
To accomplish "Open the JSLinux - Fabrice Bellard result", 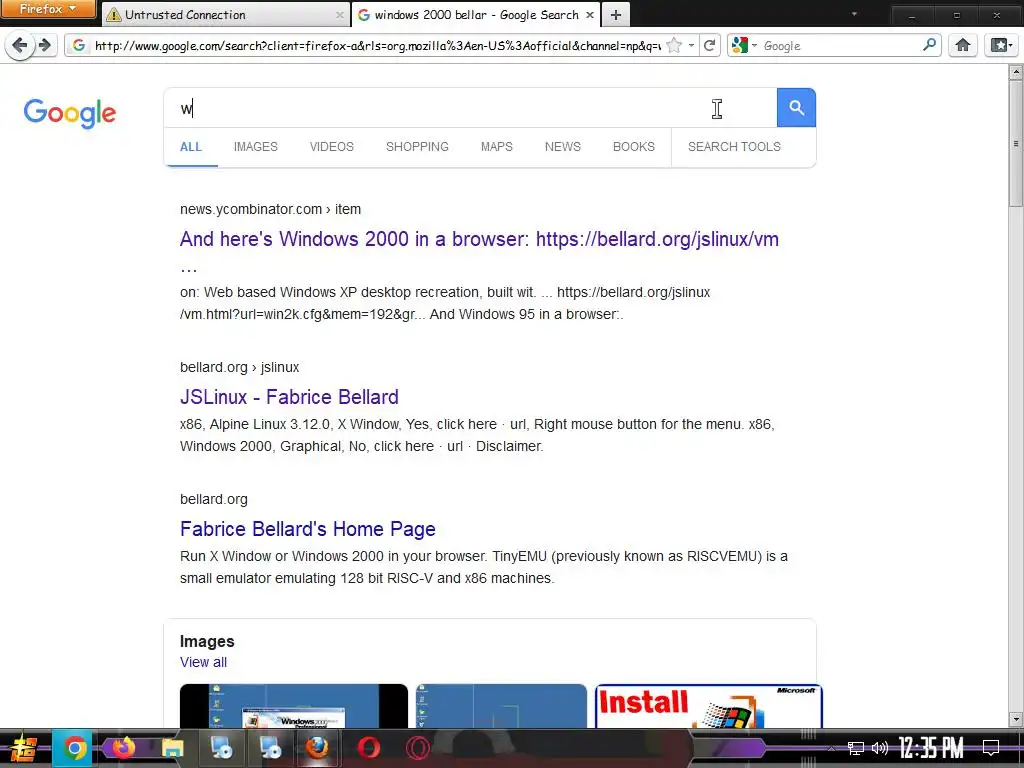I will coord(289,397).
